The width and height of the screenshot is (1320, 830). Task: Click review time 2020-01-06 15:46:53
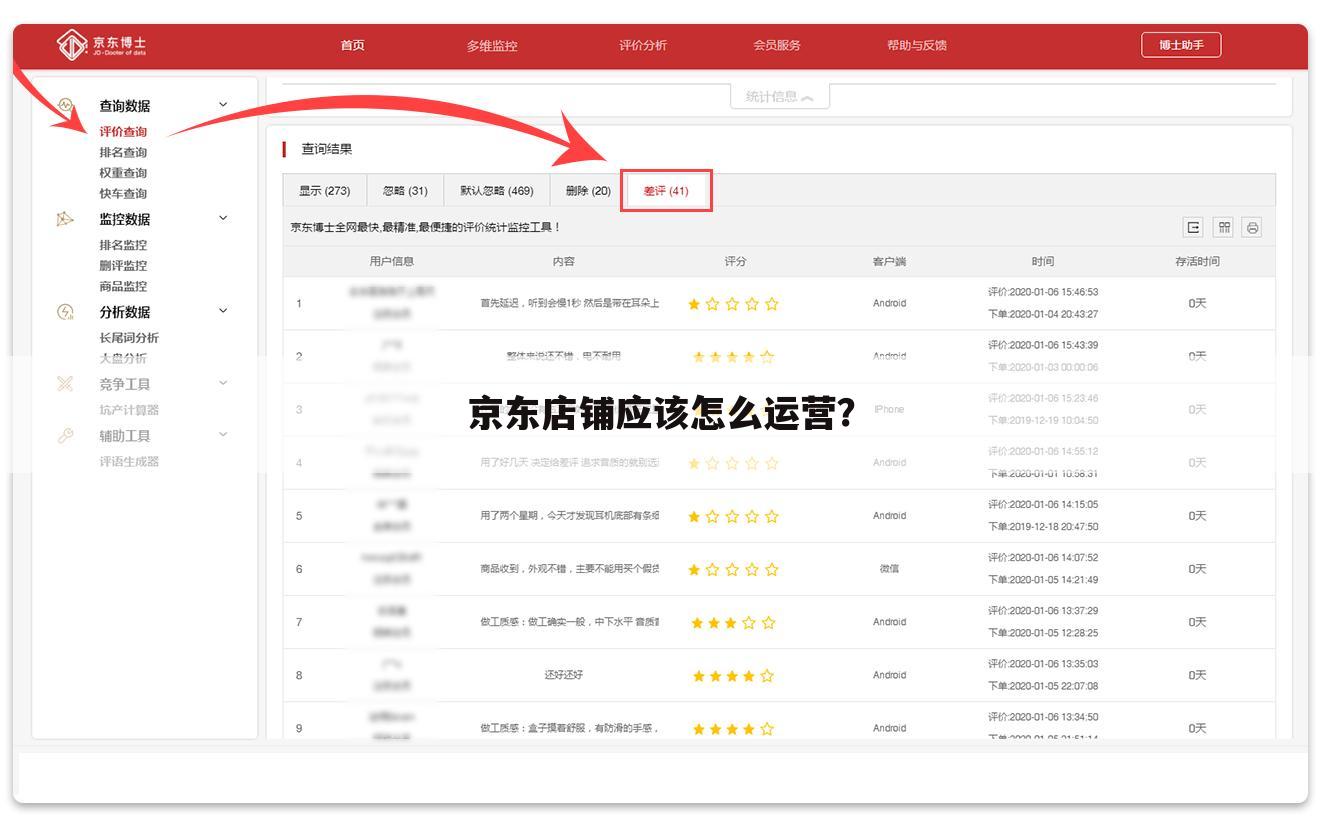(x=1043, y=292)
